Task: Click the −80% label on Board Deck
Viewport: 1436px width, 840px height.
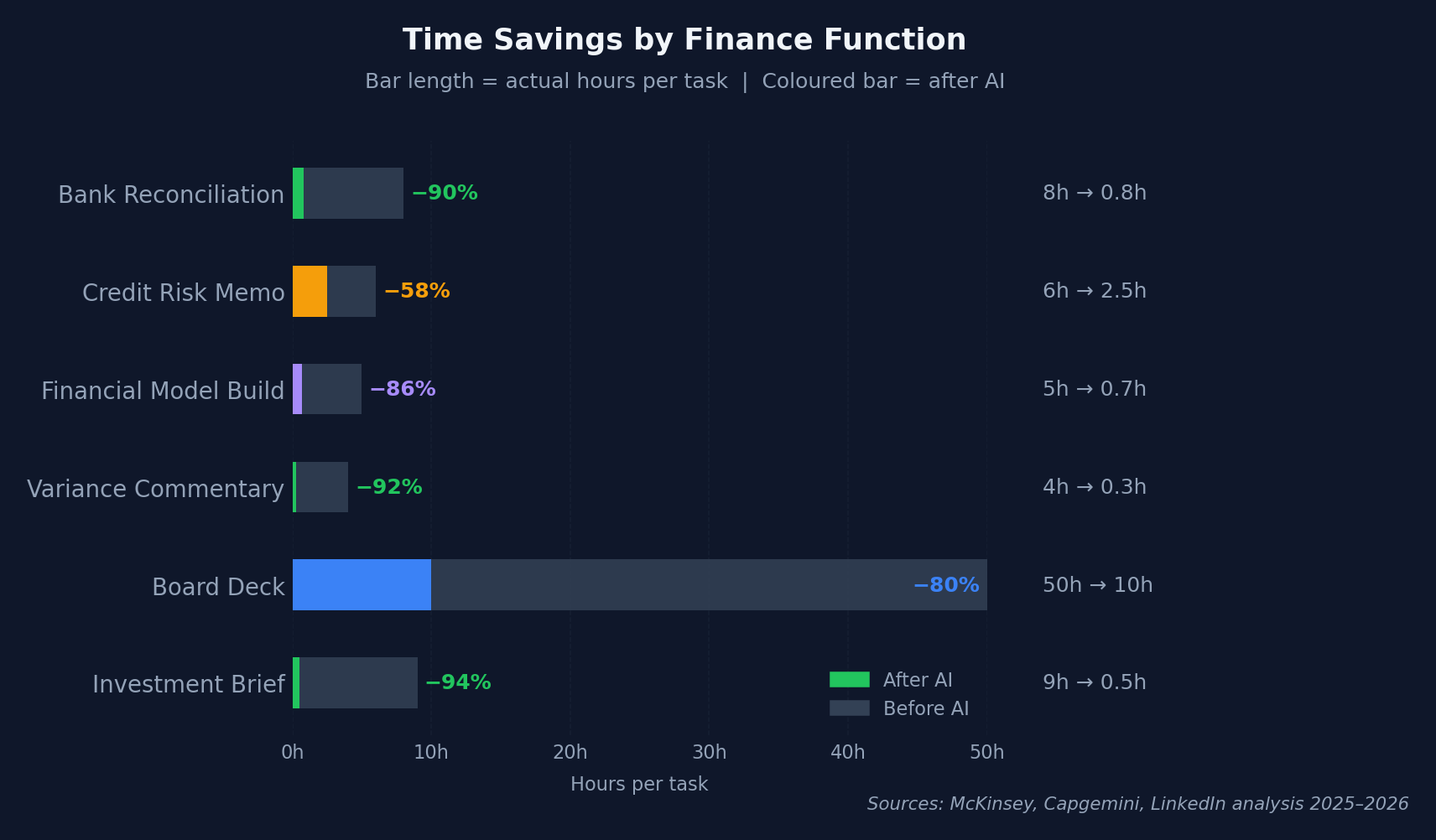Action: pyautogui.click(x=946, y=585)
